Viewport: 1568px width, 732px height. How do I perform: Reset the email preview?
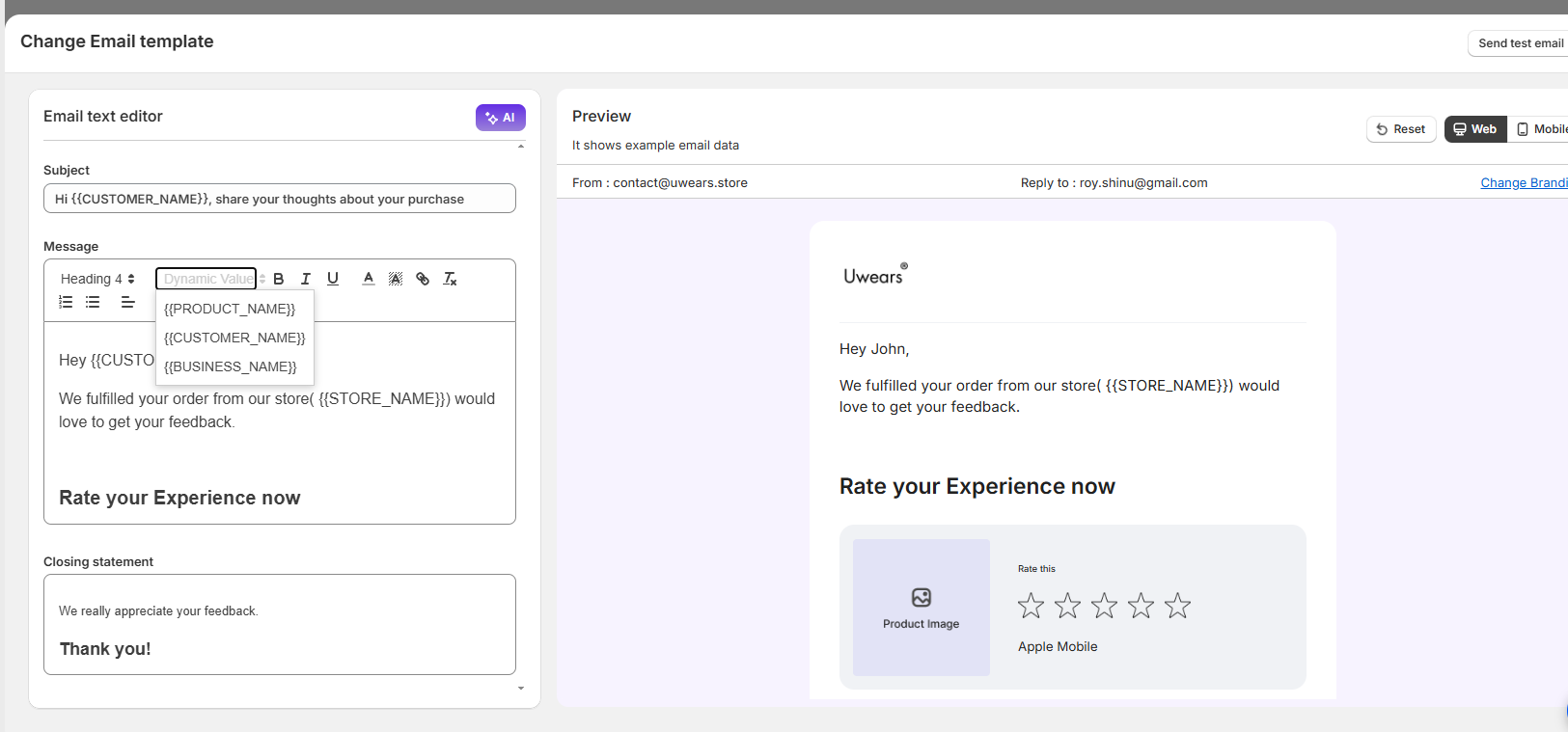click(x=1401, y=129)
